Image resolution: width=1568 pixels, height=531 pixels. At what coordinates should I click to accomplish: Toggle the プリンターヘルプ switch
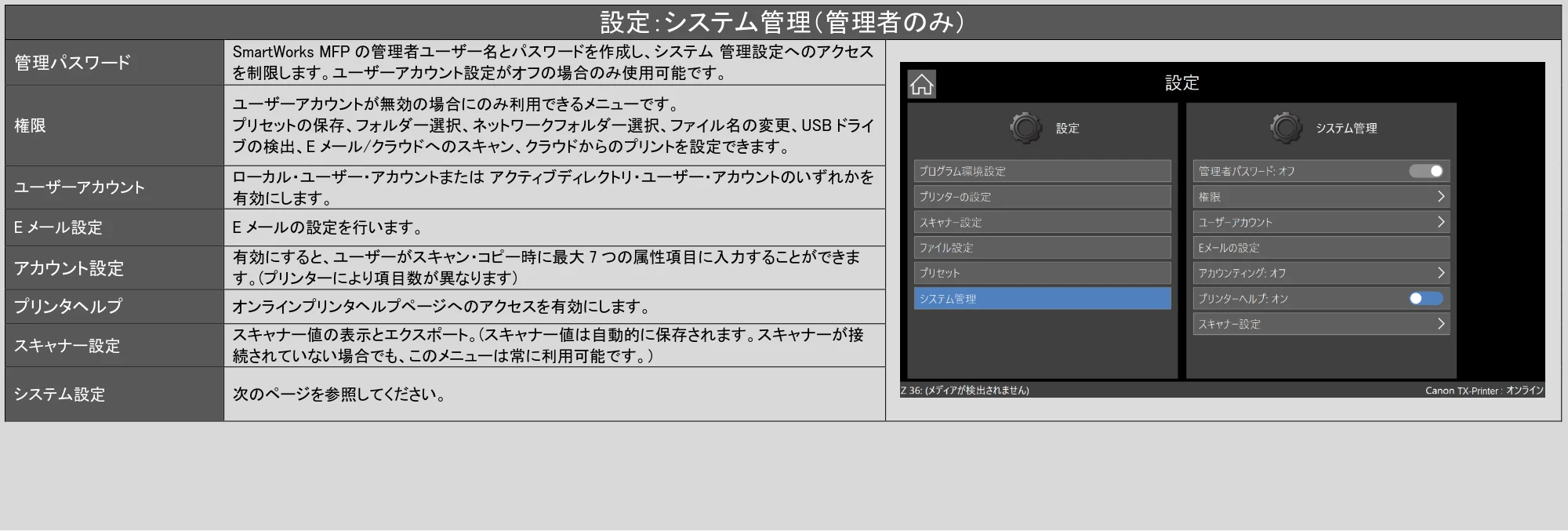click(1426, 298)
